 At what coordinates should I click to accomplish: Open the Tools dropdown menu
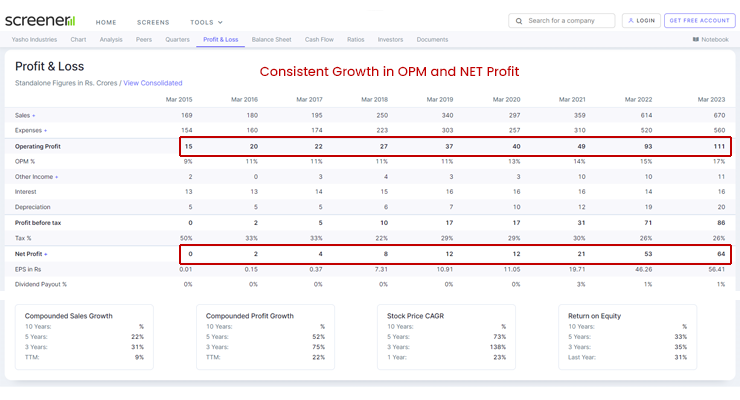(x=206, y=22)
